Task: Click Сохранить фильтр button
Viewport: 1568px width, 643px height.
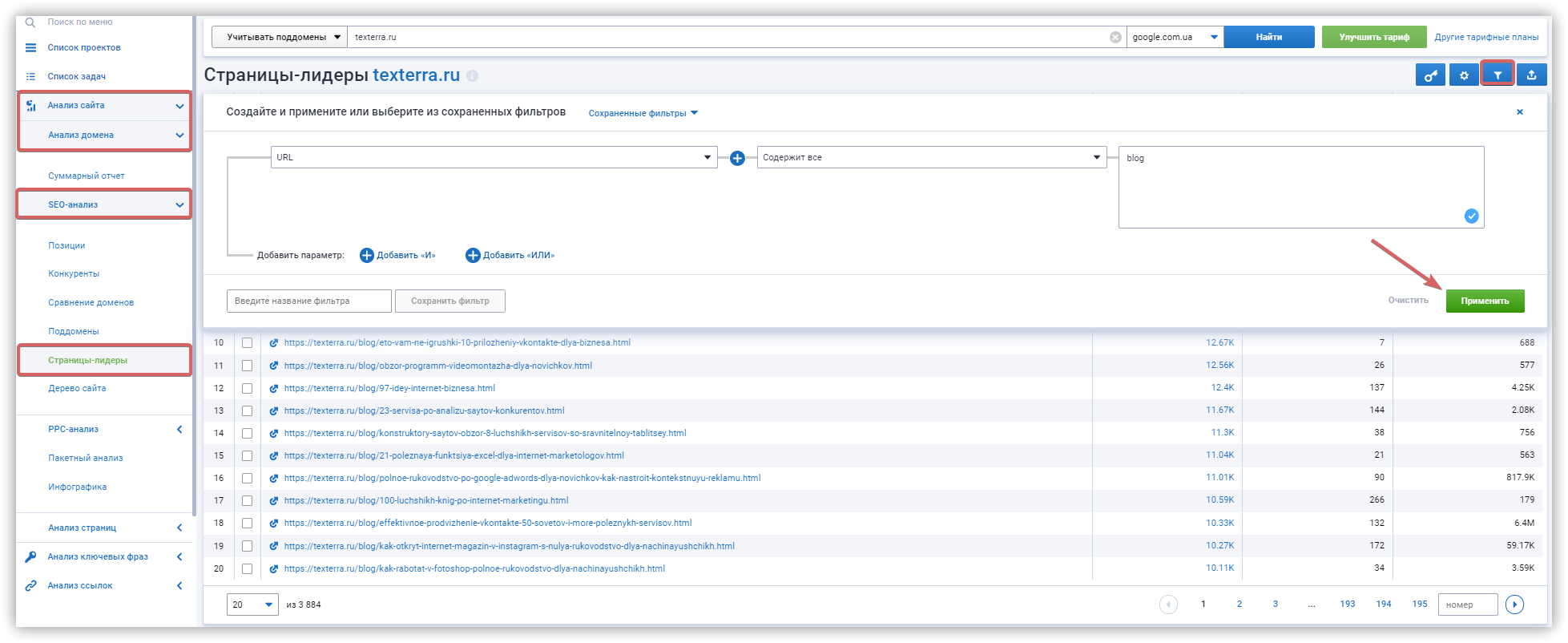Action: (x=449, y=301)
